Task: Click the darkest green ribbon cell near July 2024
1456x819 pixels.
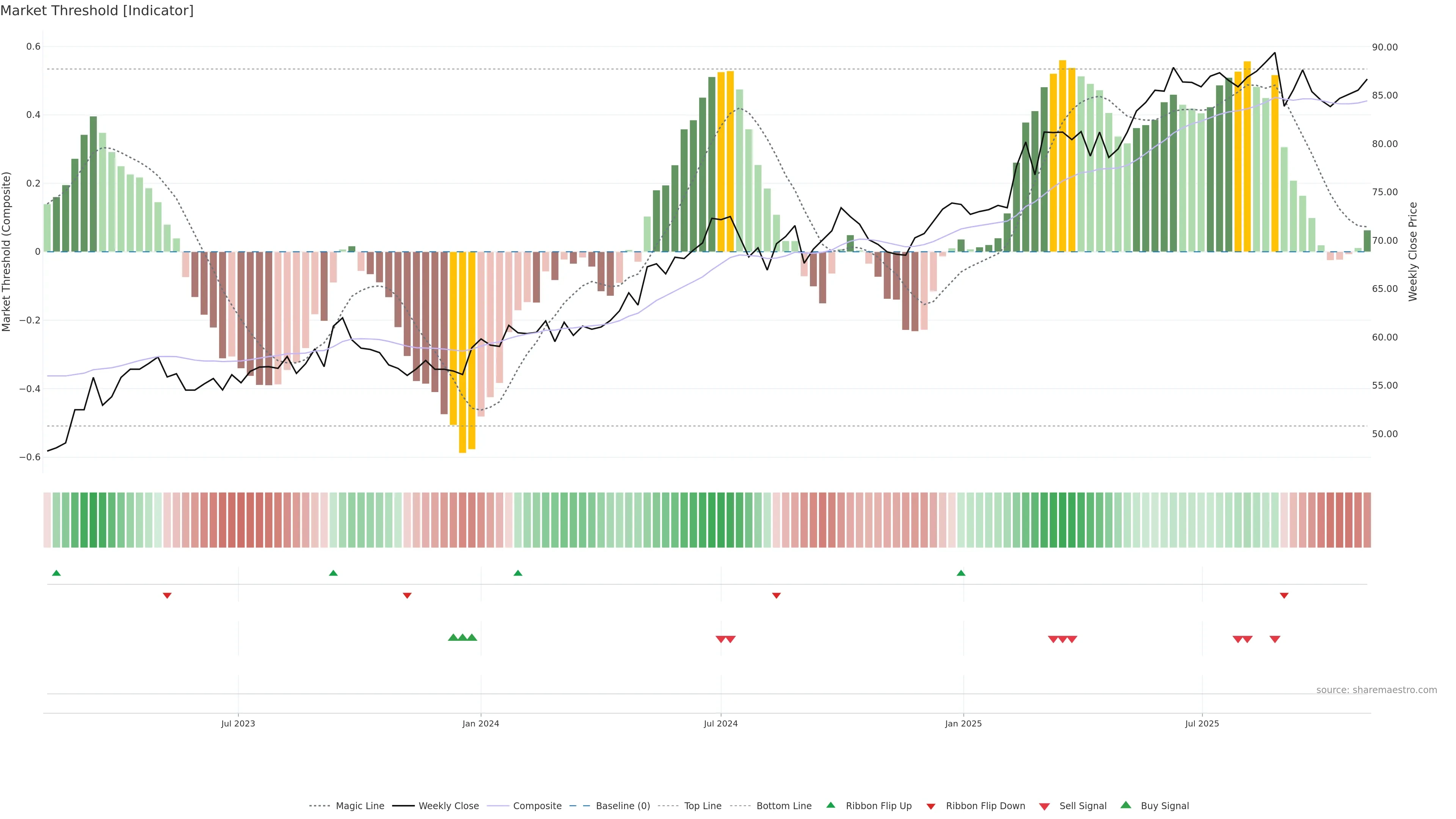Action: pos(721,520)
